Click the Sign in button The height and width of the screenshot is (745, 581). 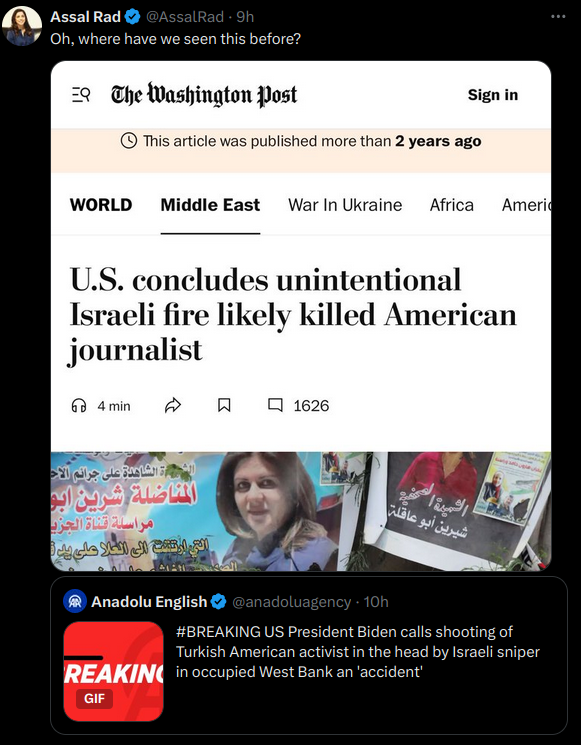click(493, 95)
